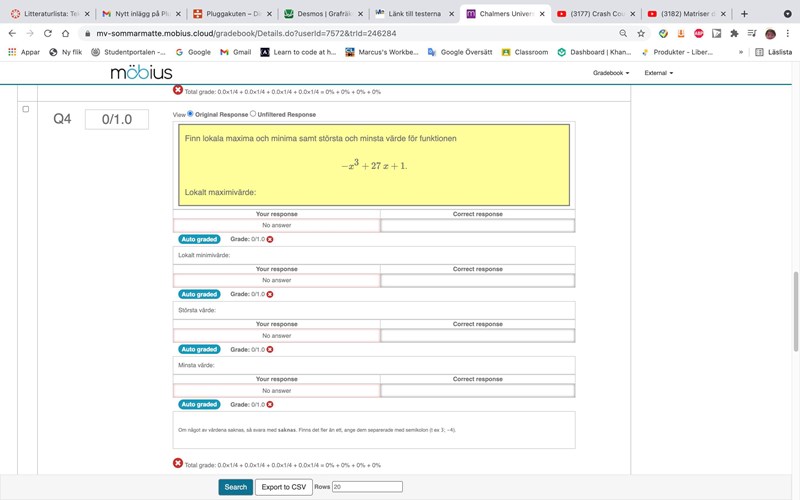Open Appar apps grid shortcut

(24, 52)
